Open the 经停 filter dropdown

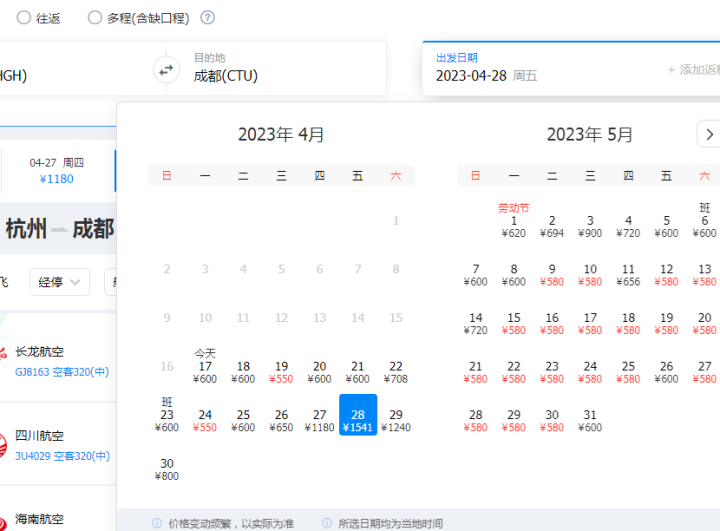[59, 282]
